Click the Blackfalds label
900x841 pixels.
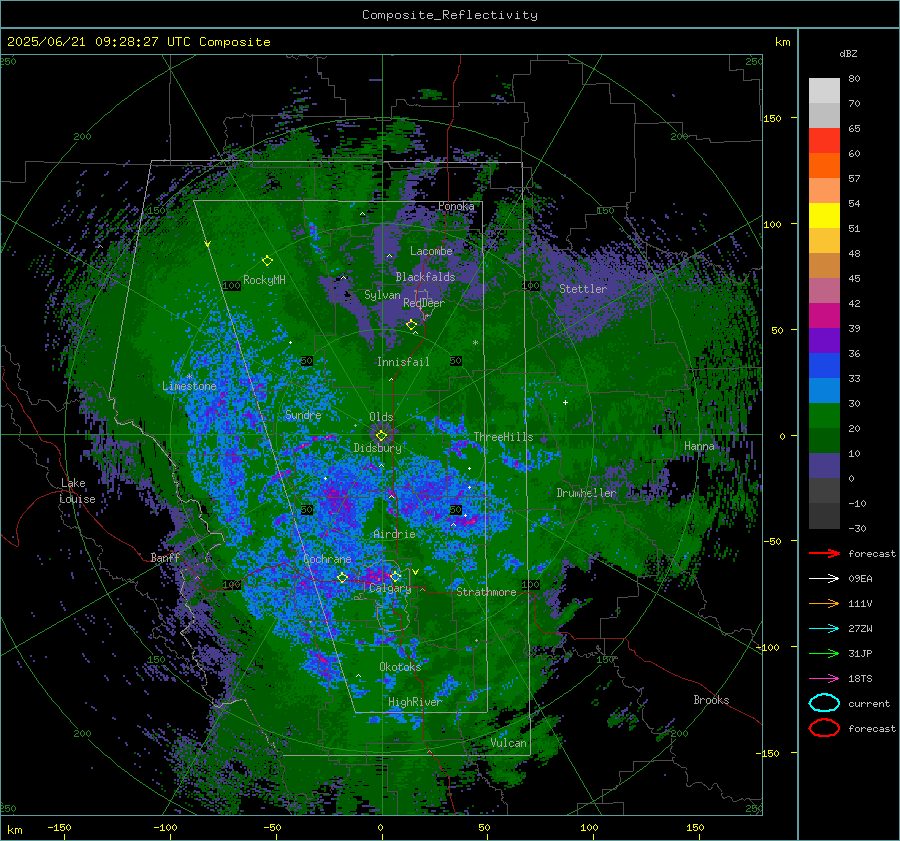coord(425,277)
